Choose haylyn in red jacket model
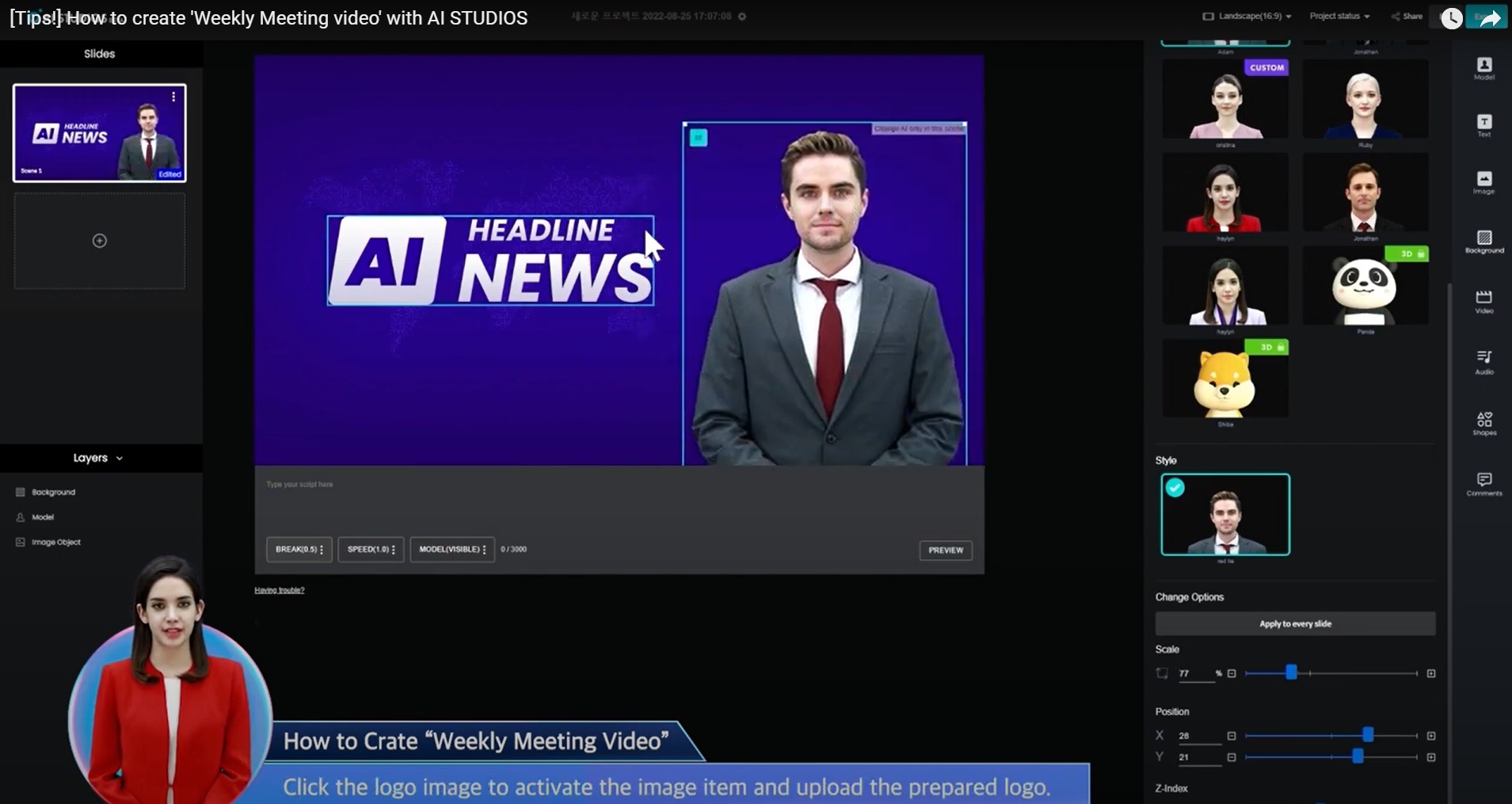Image resolution: width=1512 pixels, height=804 pixels. 1225,192
